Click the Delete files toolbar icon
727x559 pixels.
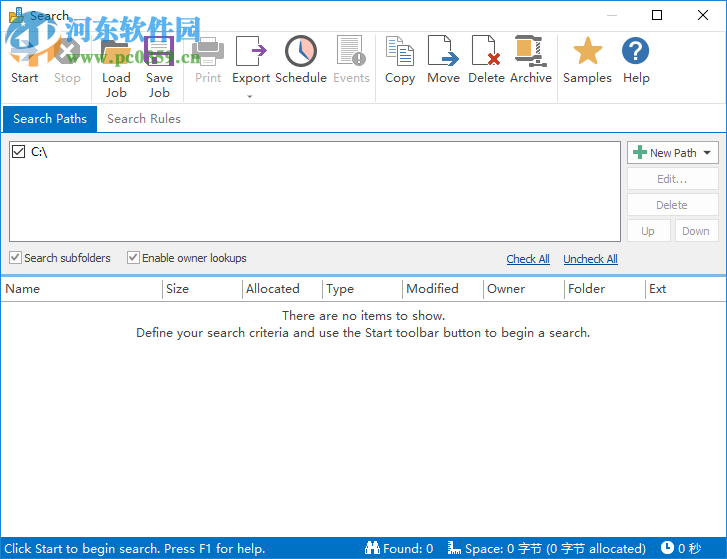(x=486, y=51)
